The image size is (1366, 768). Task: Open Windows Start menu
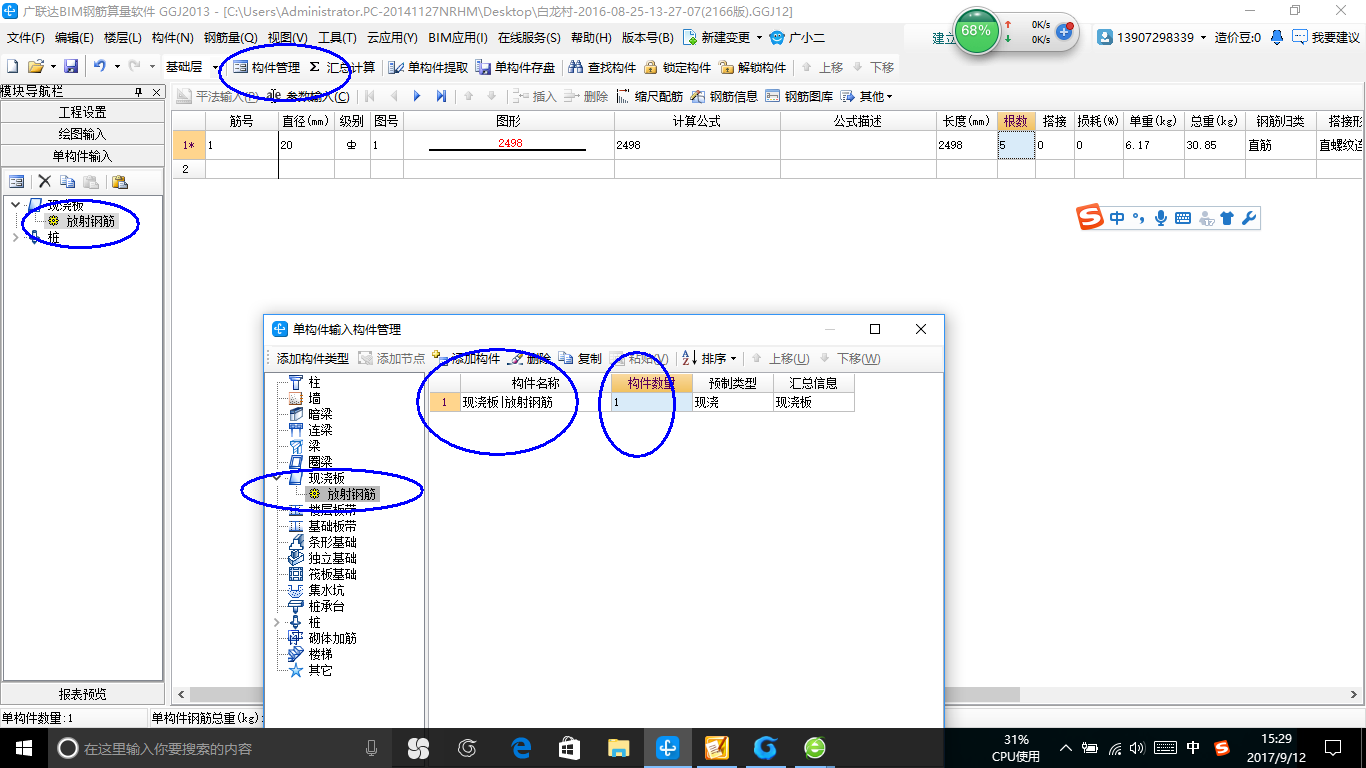point(23,747)
